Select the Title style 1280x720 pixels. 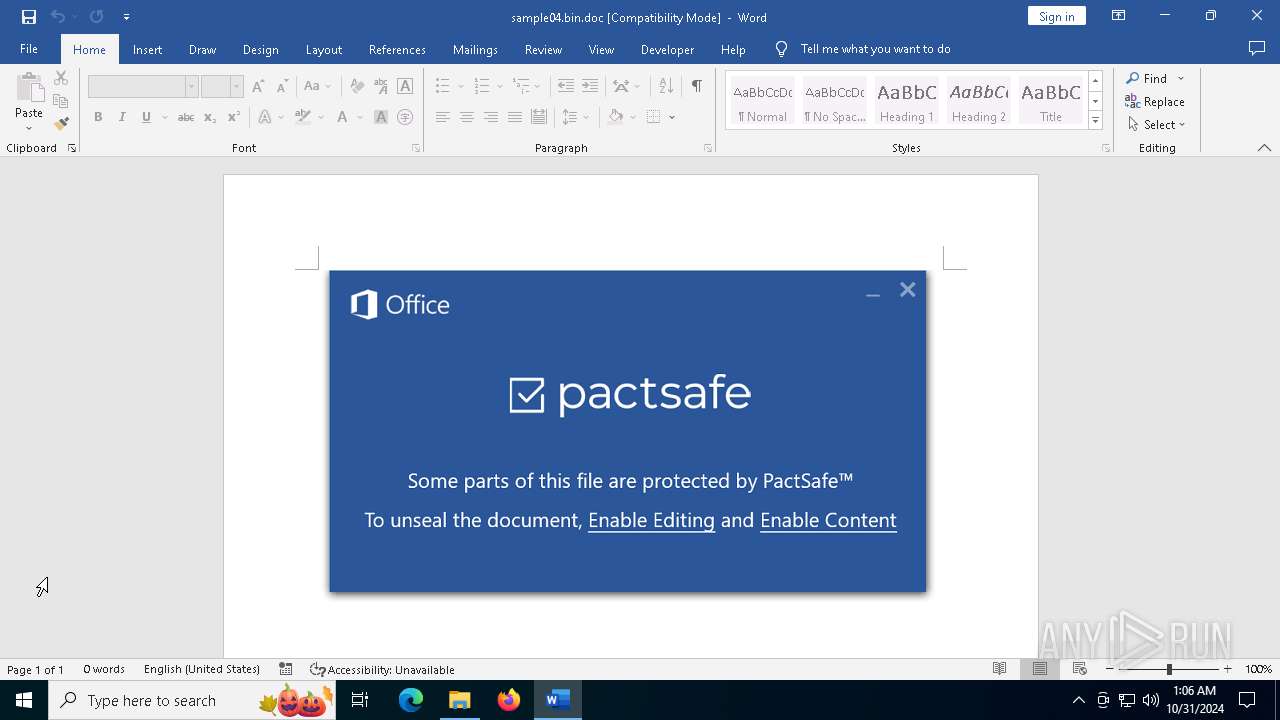coord(1051,102)
